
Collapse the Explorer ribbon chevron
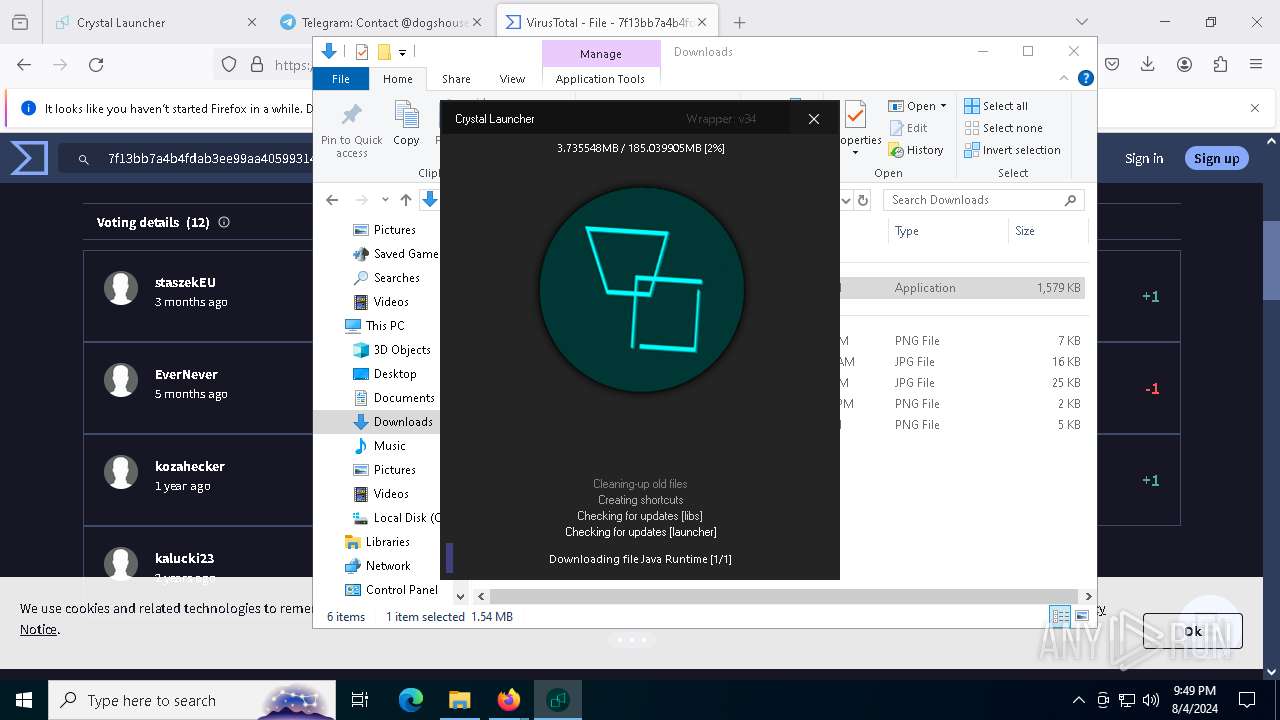click(x=1064, y=78)
